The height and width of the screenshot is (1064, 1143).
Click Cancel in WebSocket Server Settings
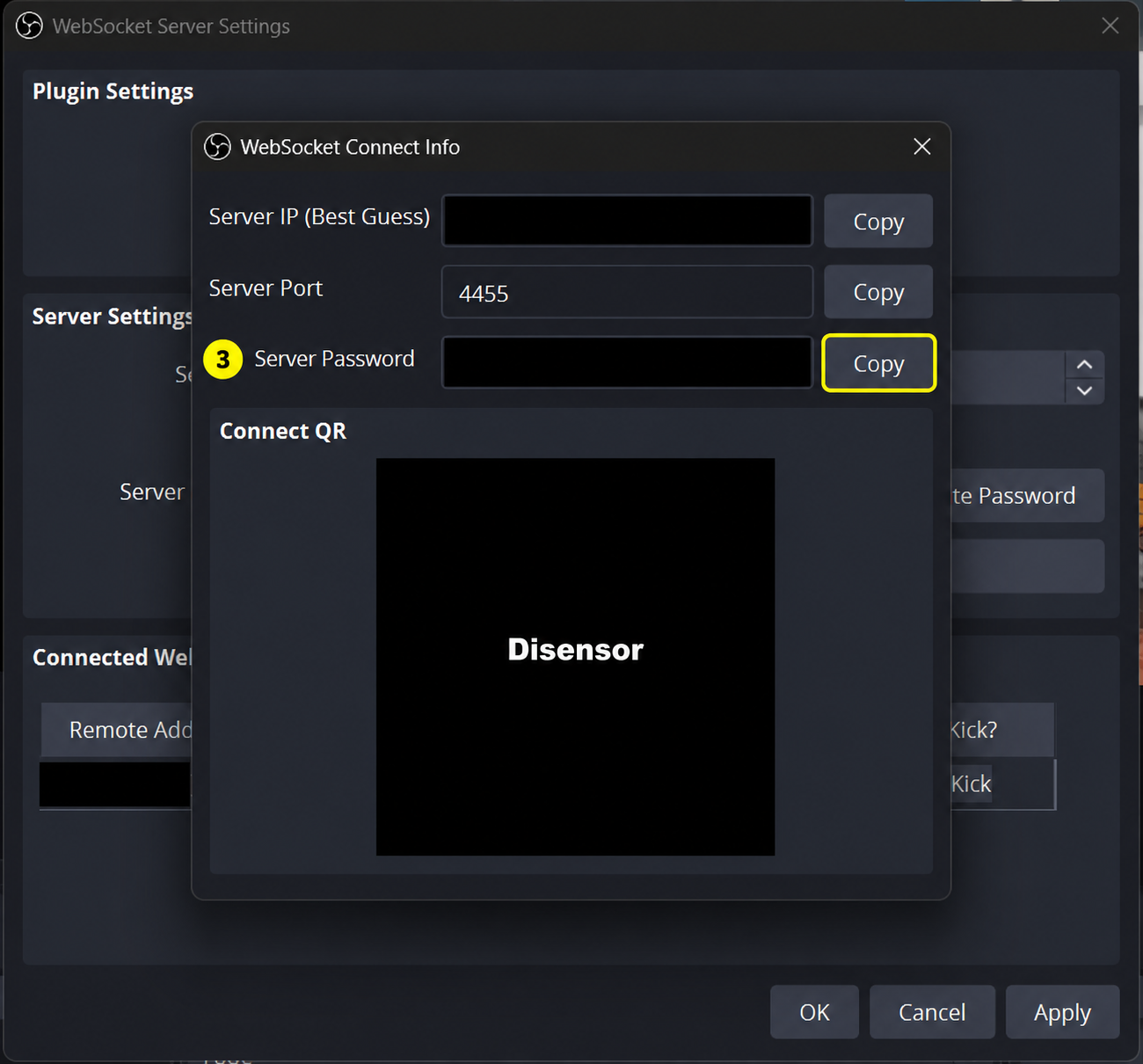click(x=932, y=1012)
